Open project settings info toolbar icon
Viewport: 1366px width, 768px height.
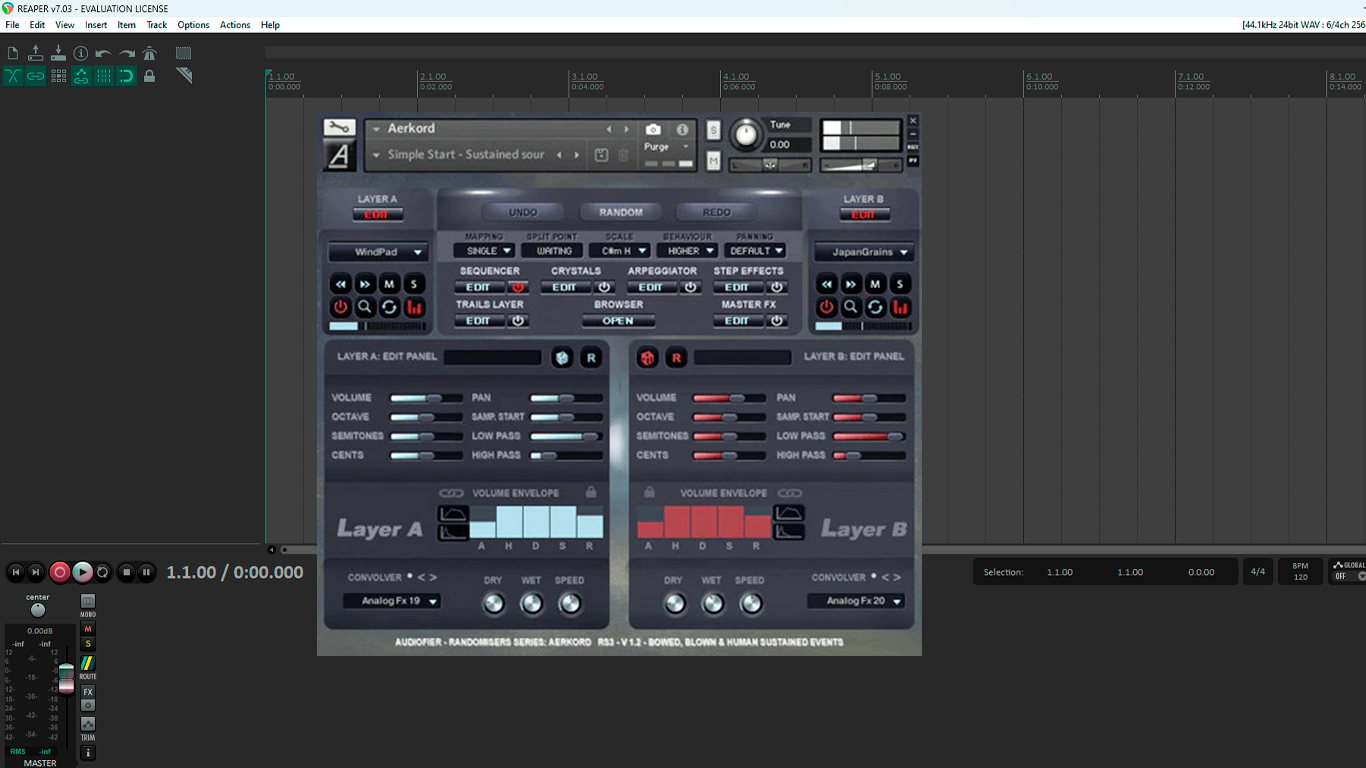pyautogui.click(x=81, y=53)
